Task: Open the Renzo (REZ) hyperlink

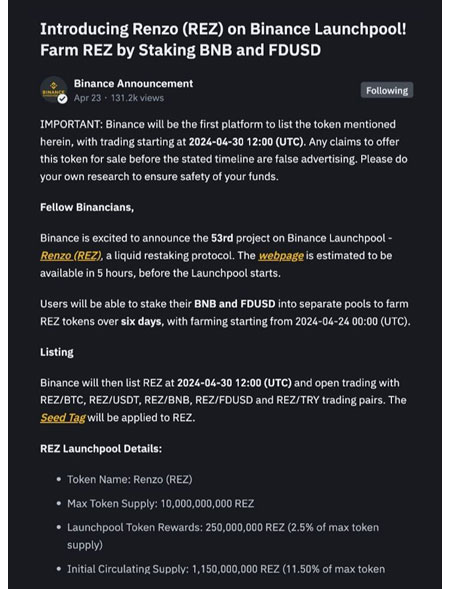Action: point(71,256)
